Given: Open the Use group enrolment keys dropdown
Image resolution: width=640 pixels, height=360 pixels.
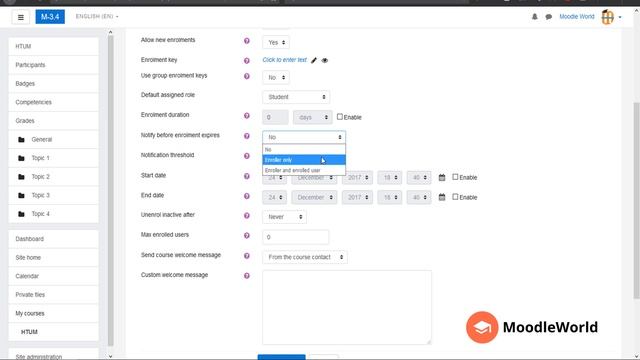Looking at the screenshot, I should [276, 78].
